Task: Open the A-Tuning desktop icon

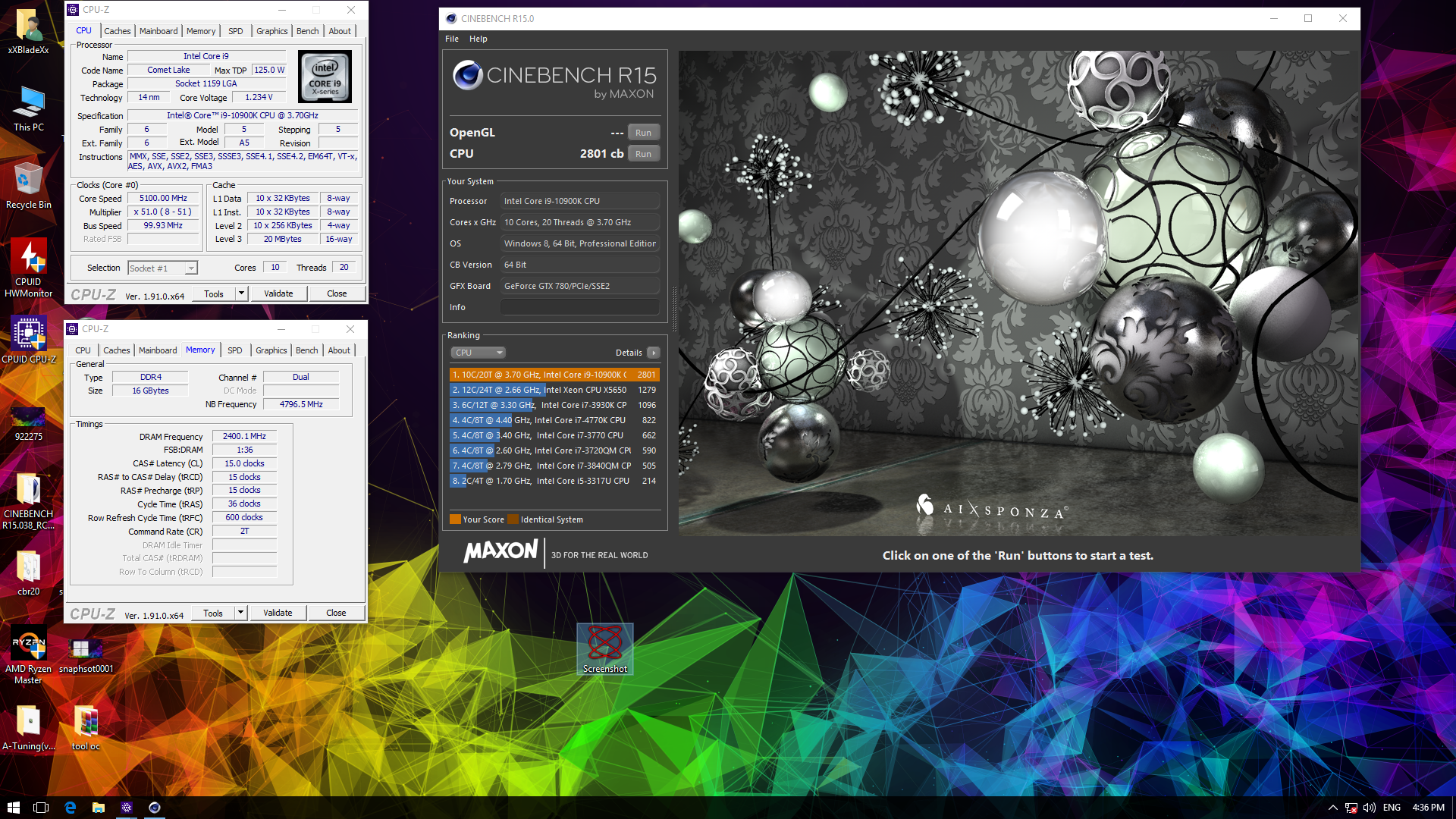Action: 29,728
